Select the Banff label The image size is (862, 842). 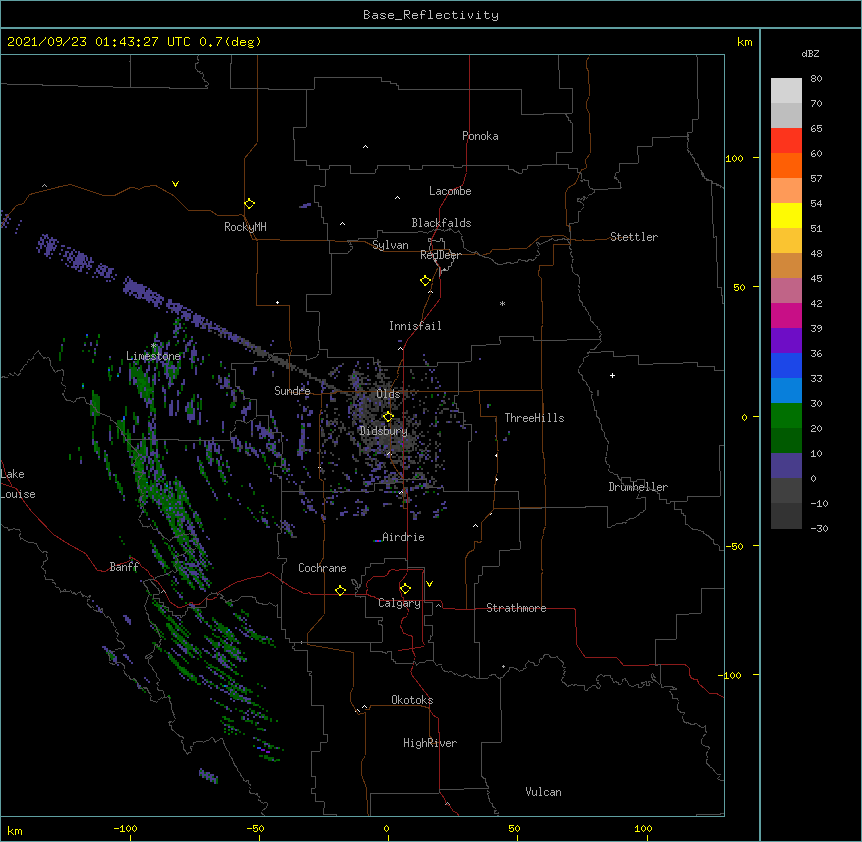click(124, 567)
